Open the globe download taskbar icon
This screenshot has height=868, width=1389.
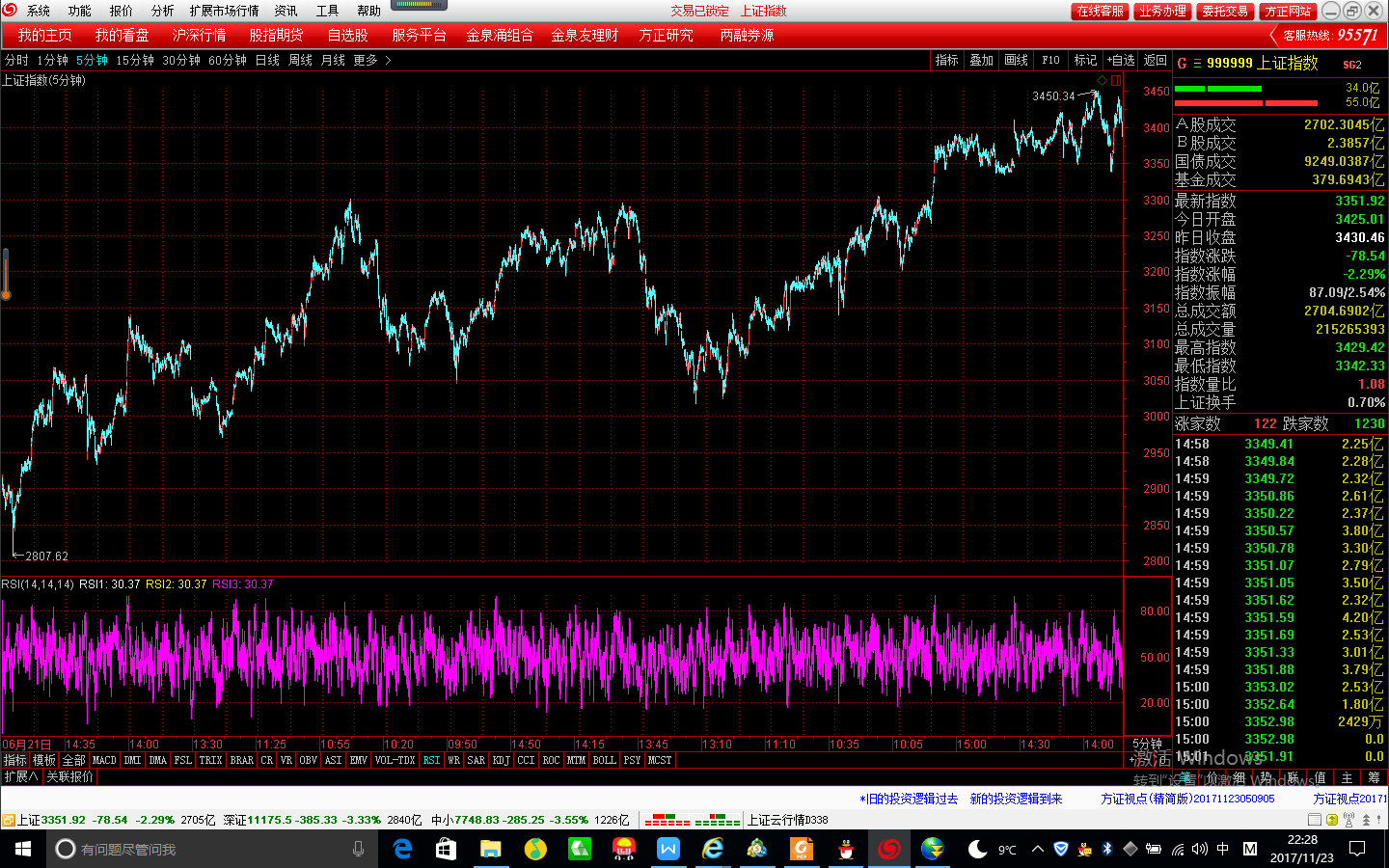pos(933,849)
